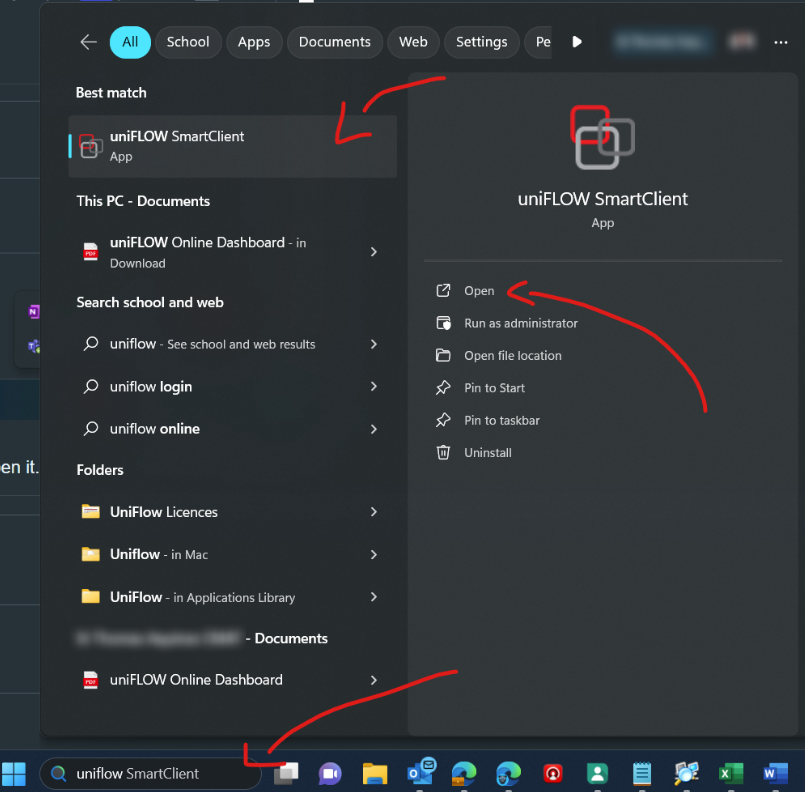Choose Uninstall for uniFLOW SmartClient
The height and width of the screenshot is (792, 805).
[x=488, y=452]
